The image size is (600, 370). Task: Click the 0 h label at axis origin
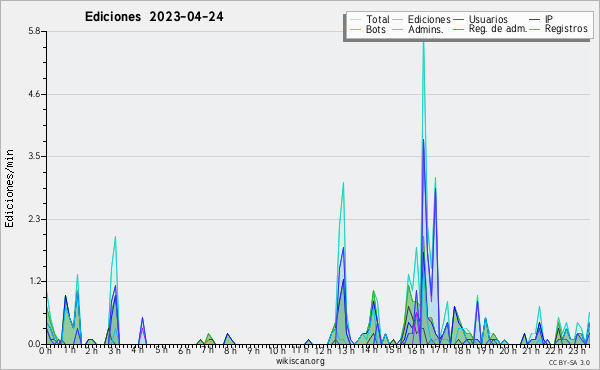tap(45, 350)
